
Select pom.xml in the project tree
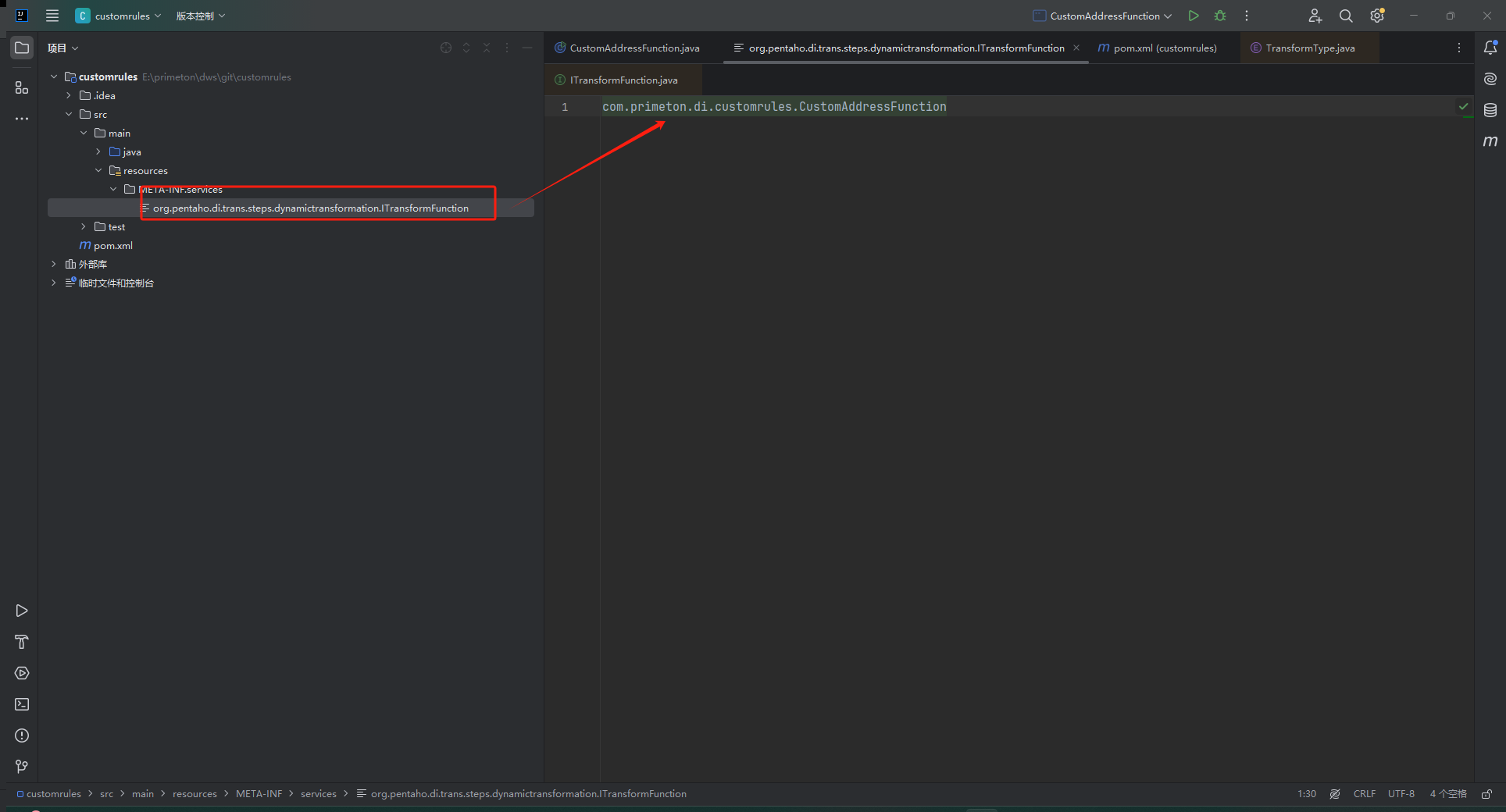point(113,246)
